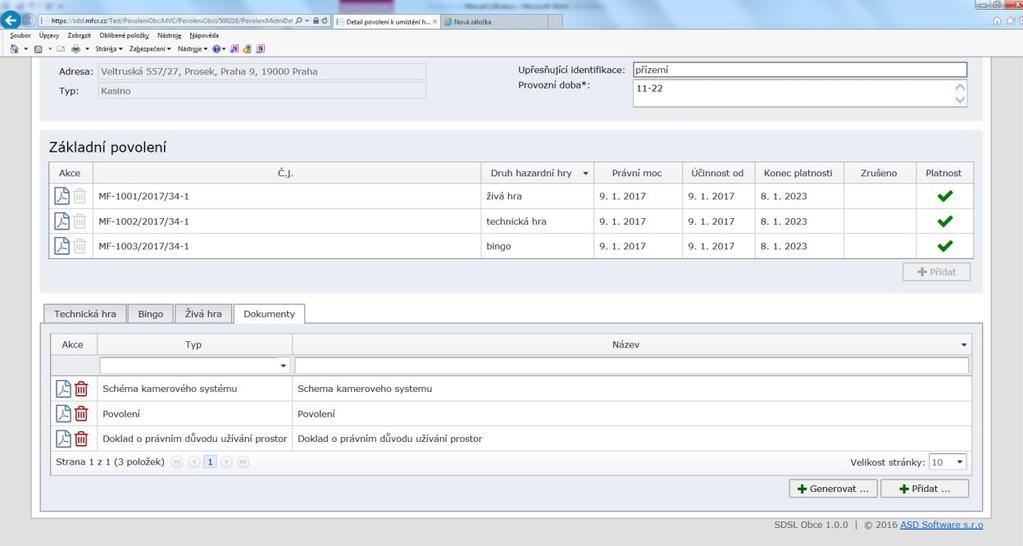Viewport: 1023px width, 546px height.
Task: Click the lock security icon in address bar
Action: click(x=316, y=21)
